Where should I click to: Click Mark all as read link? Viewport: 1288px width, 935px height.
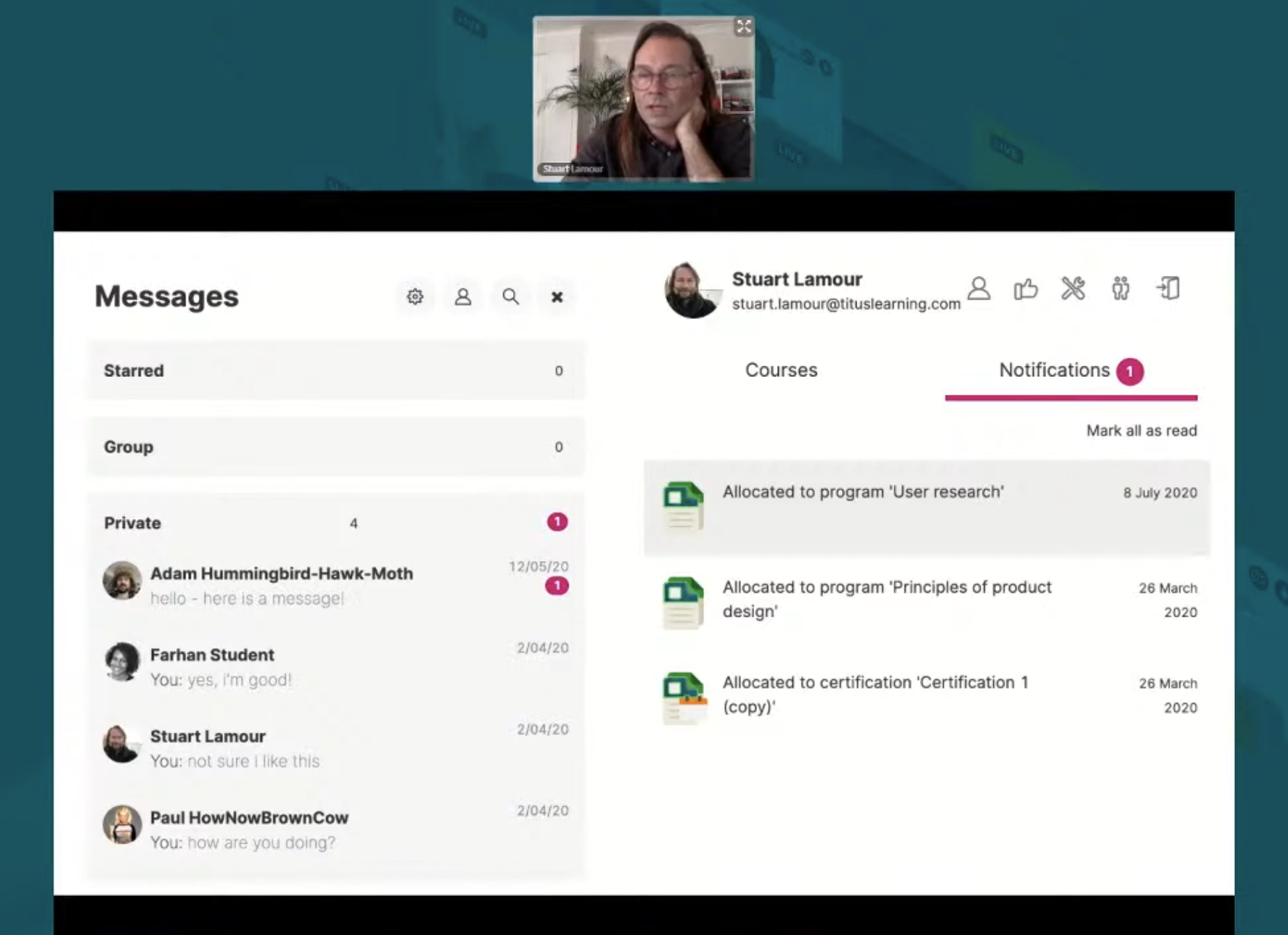tap(1142, 431)
